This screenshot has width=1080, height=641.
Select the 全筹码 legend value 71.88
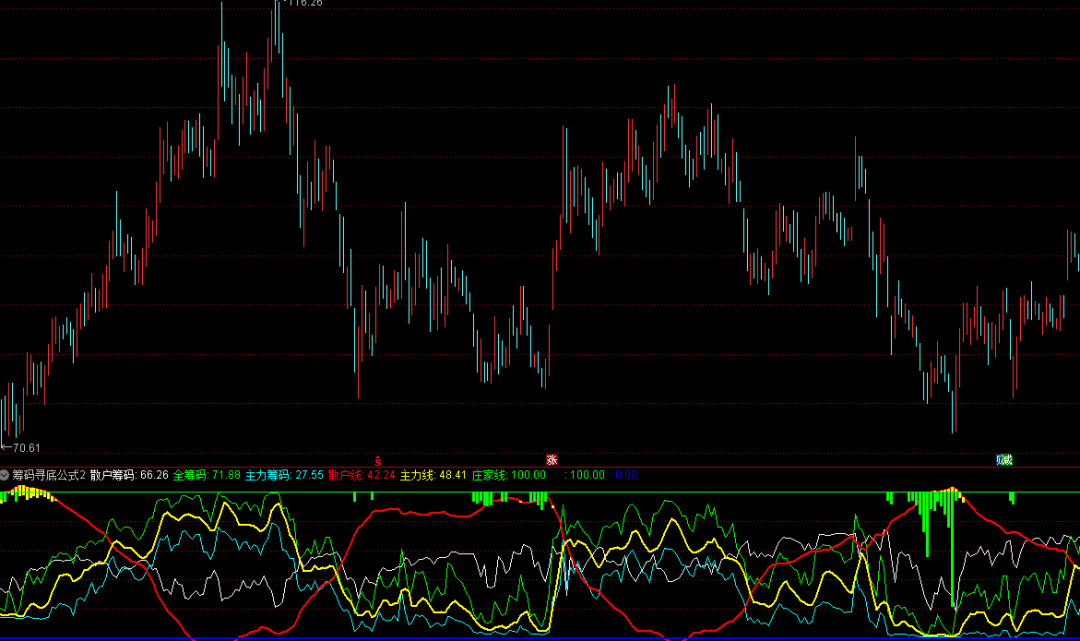pyautogui.click(x=225, y=475)
